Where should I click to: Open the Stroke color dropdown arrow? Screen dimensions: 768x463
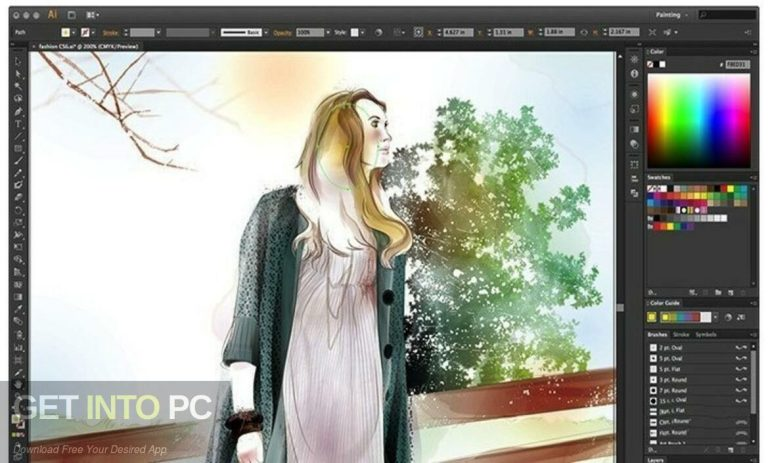pyautogui.click(x=93, y=32)
